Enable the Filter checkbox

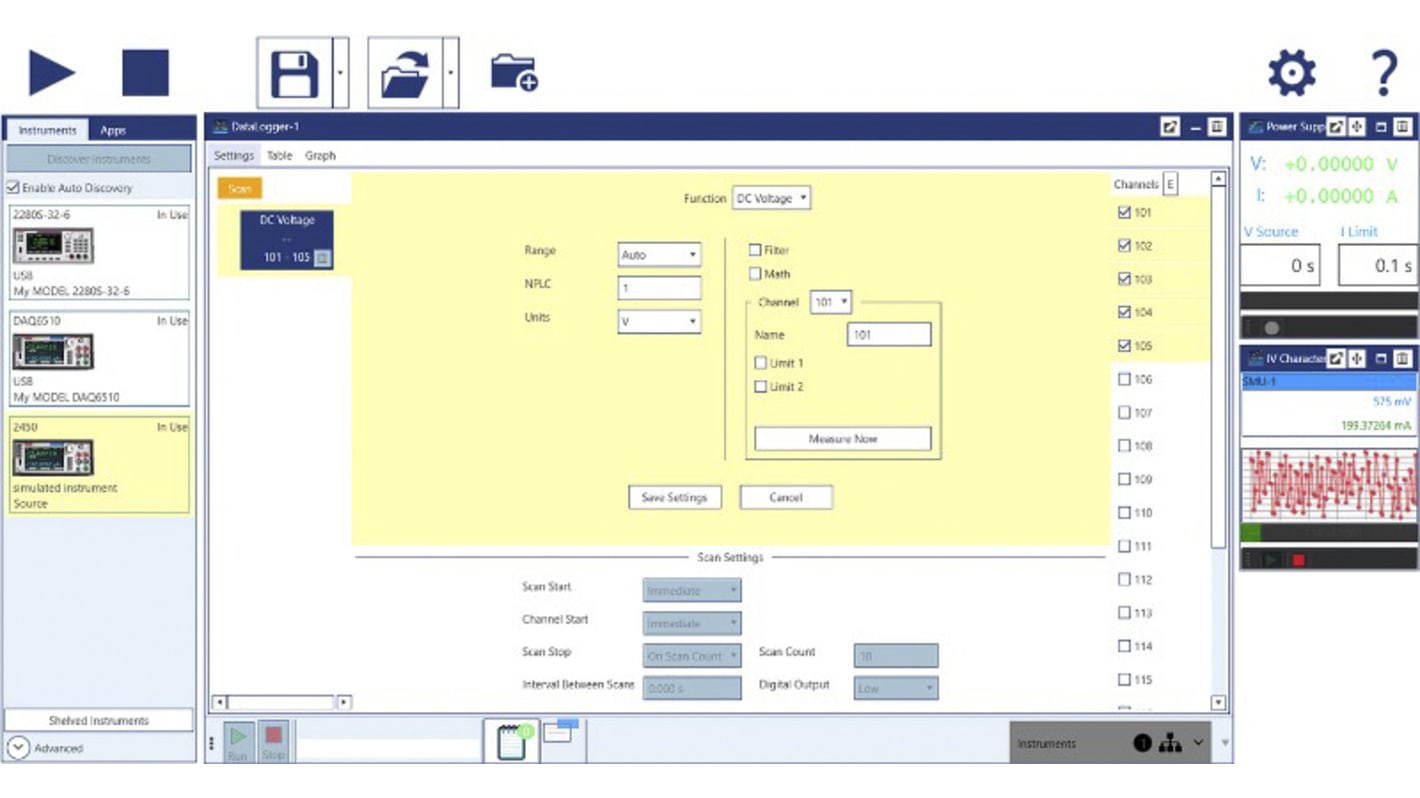coord(755,250)
